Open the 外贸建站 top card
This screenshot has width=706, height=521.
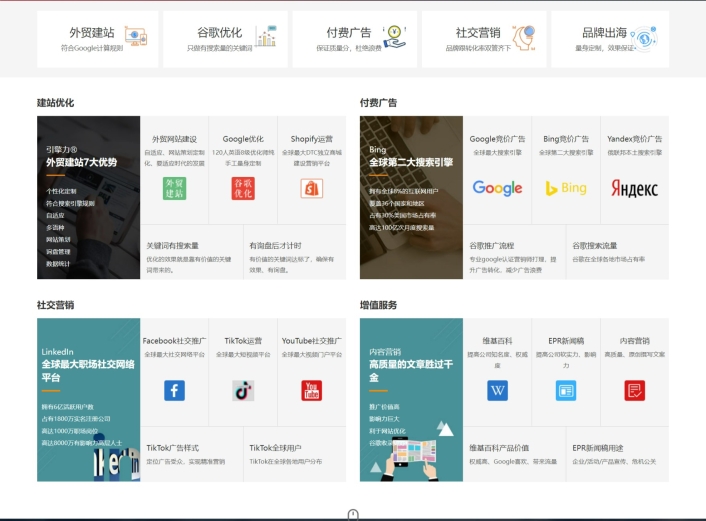pos(98,39)
